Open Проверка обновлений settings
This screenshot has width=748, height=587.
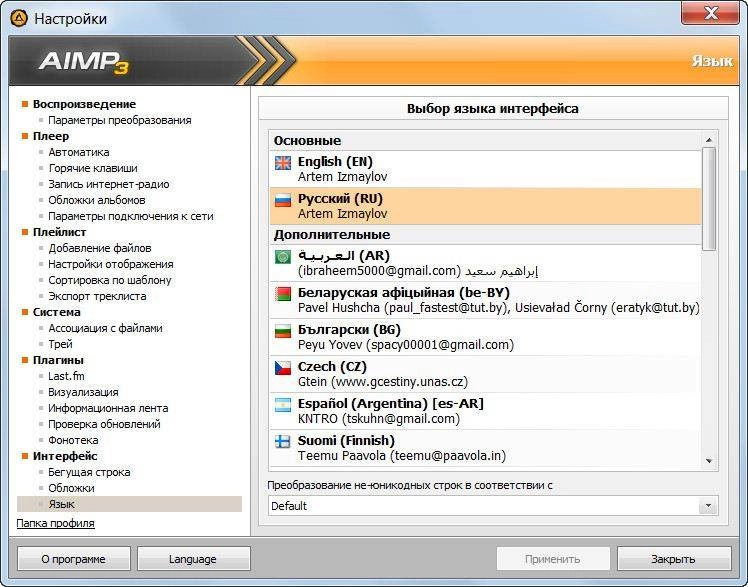pyautogui.click(x=104, y=424)
